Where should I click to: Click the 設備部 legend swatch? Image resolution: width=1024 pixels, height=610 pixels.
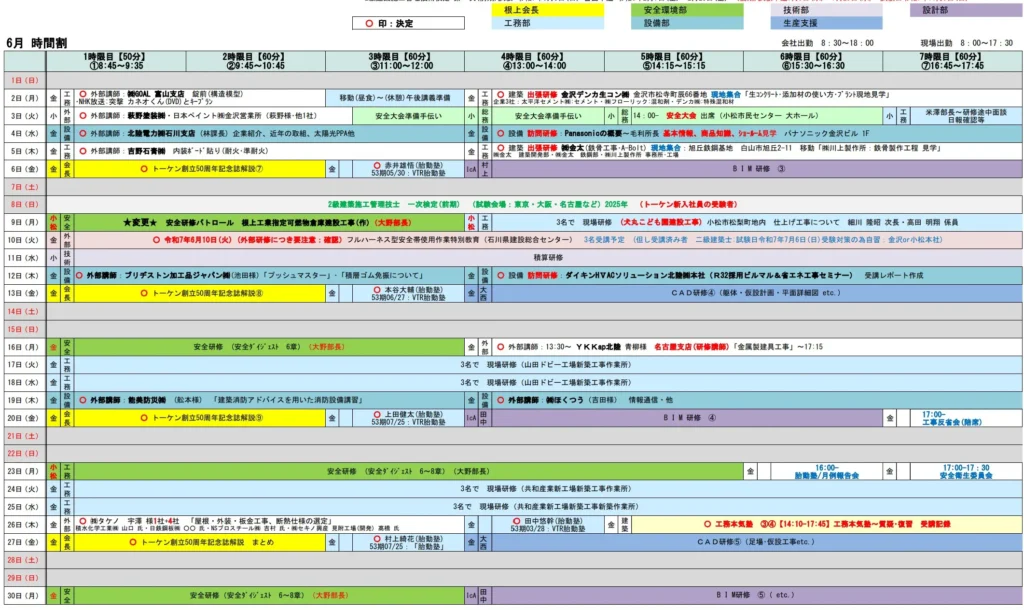(x=687, y=23)
